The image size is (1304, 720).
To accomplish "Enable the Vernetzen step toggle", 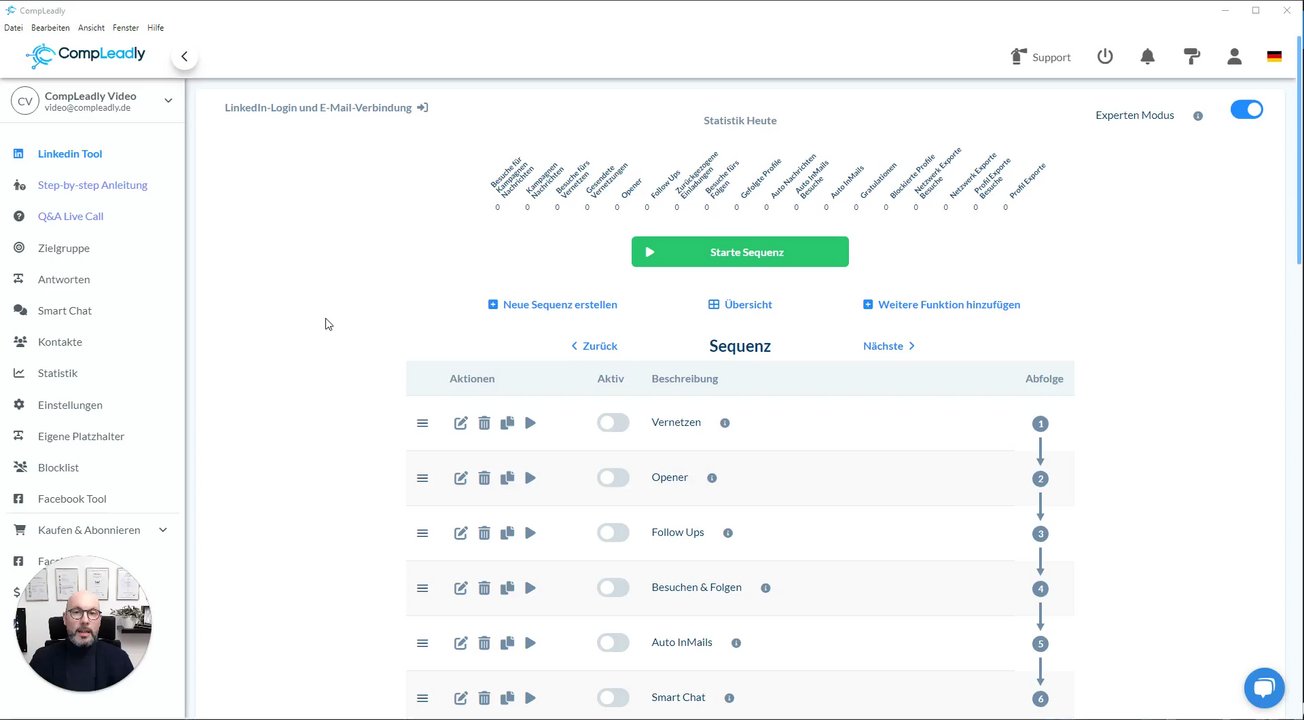I will coord(613,423).
